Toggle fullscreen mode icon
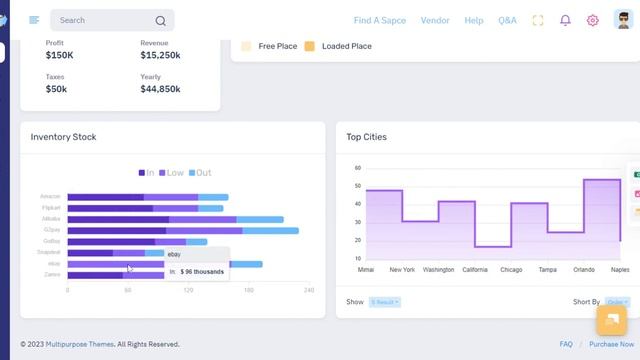The image size is (640, 360). click(538, 20)
